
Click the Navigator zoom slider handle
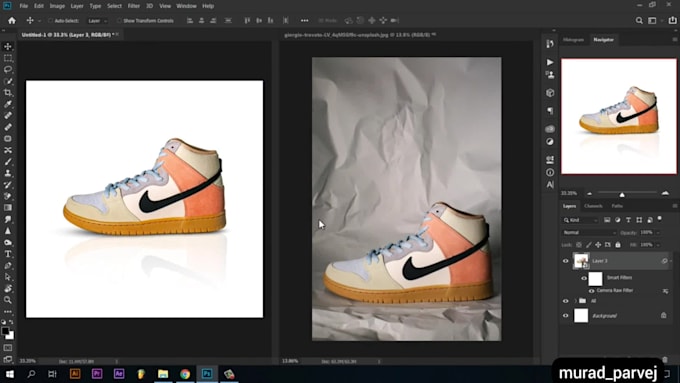(x=622, y=194)
